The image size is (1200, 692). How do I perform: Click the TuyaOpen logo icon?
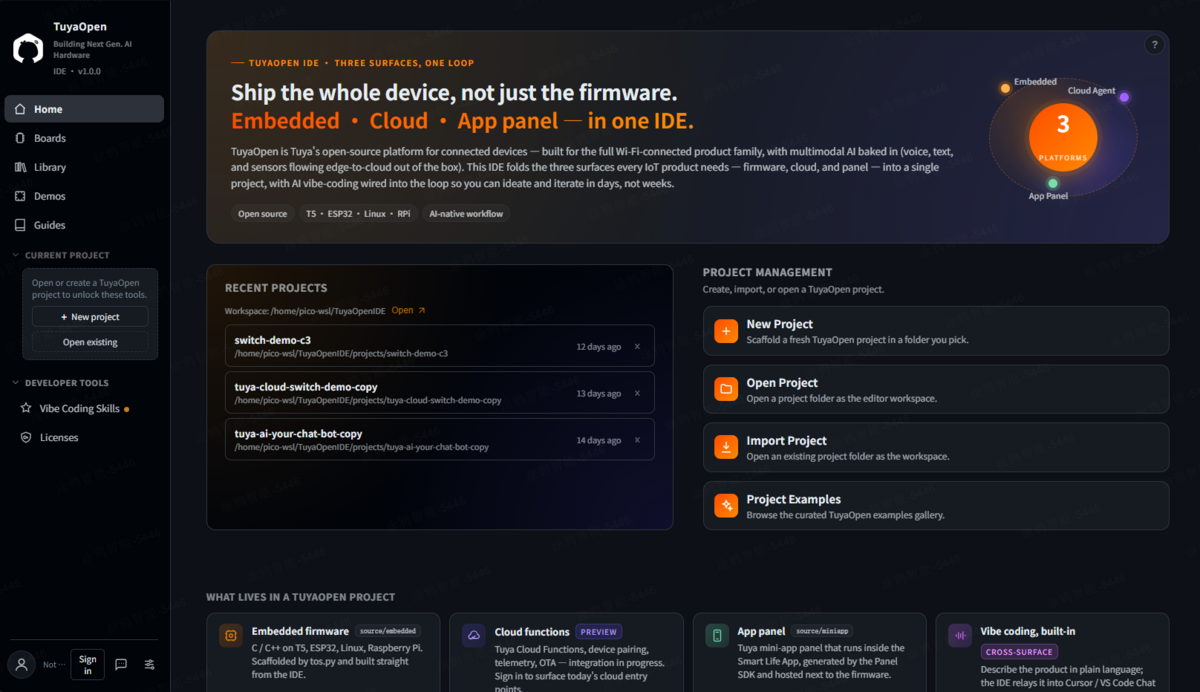coord(28,48)
